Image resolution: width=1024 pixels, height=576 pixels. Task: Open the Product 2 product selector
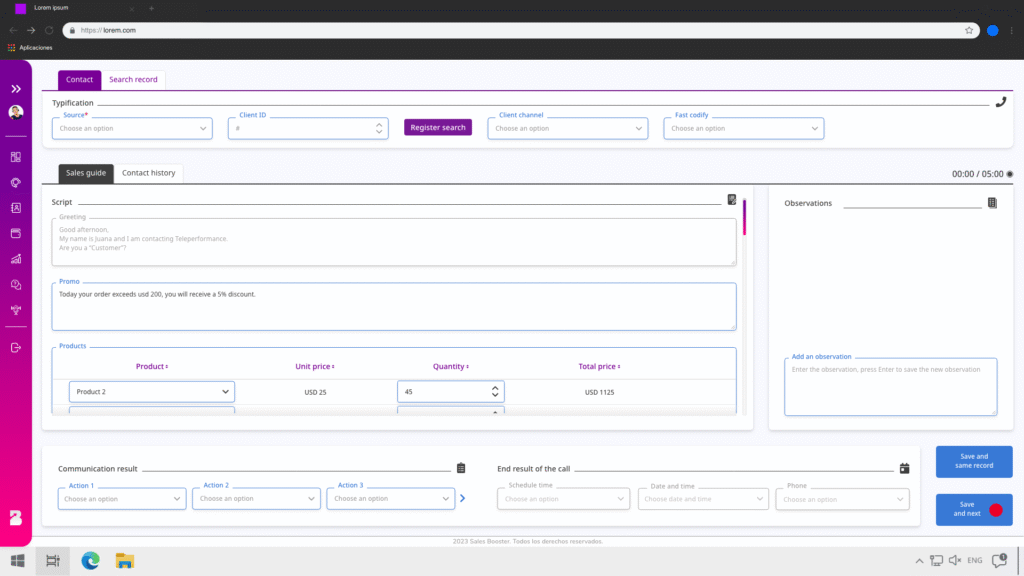pos(152,392)
